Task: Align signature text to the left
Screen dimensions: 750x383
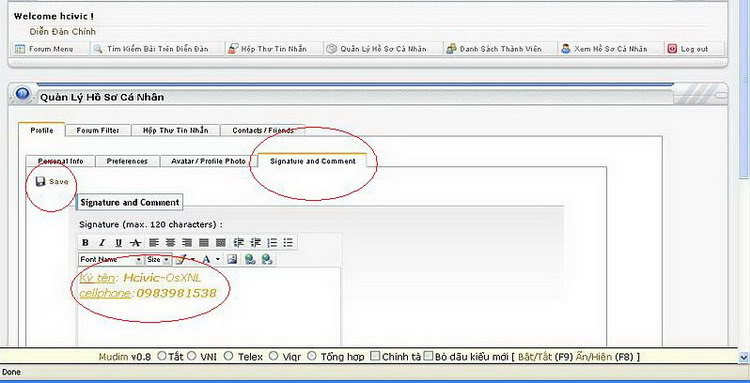Action: (154, 242)
